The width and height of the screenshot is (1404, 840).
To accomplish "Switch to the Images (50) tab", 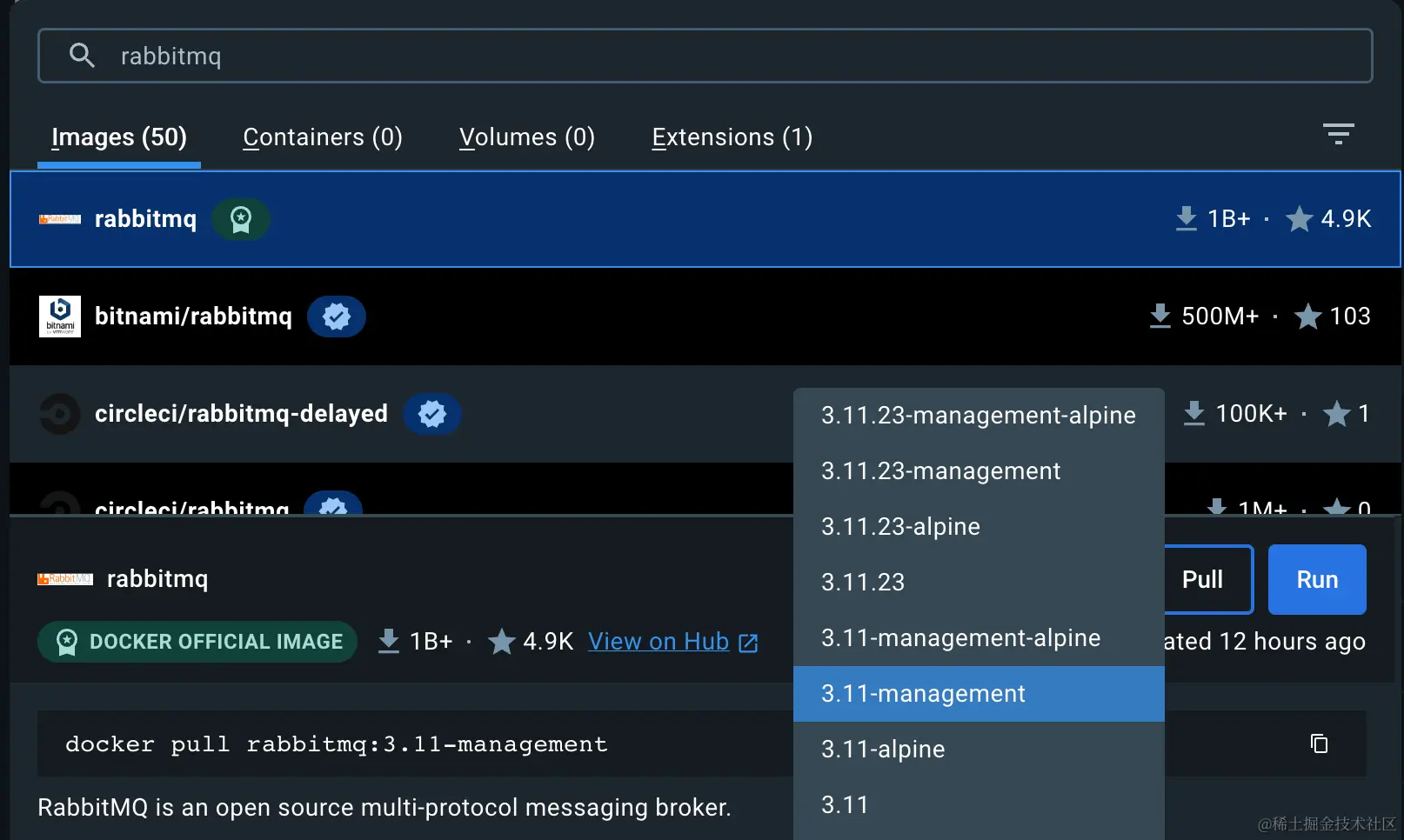I will [x=119, y=137].
